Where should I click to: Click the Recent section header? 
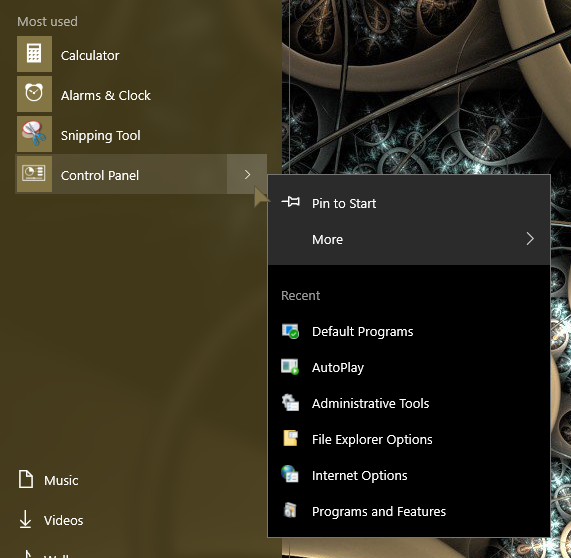click(300, 295)
